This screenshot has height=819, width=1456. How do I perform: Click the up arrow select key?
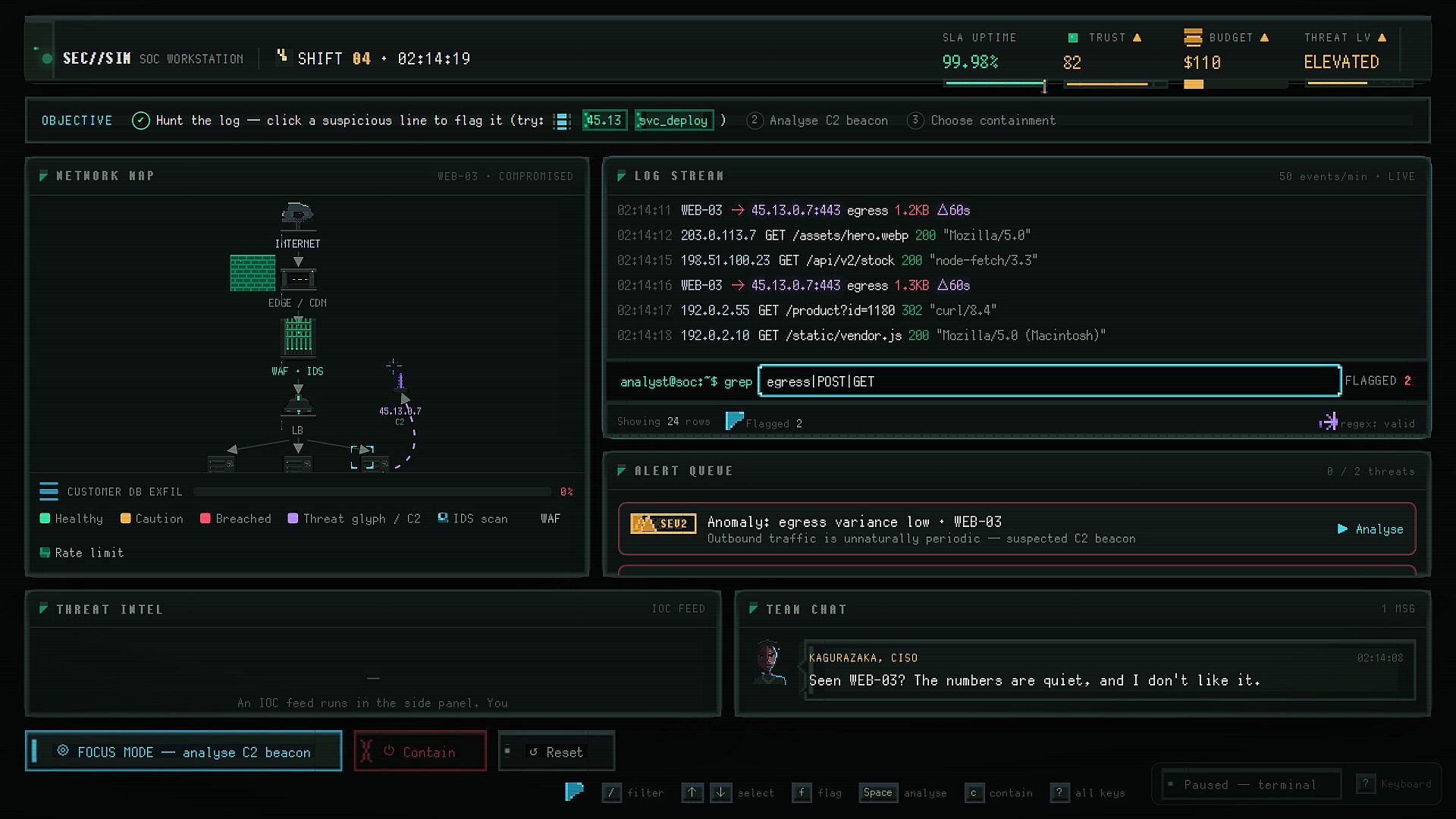point(692,792)
